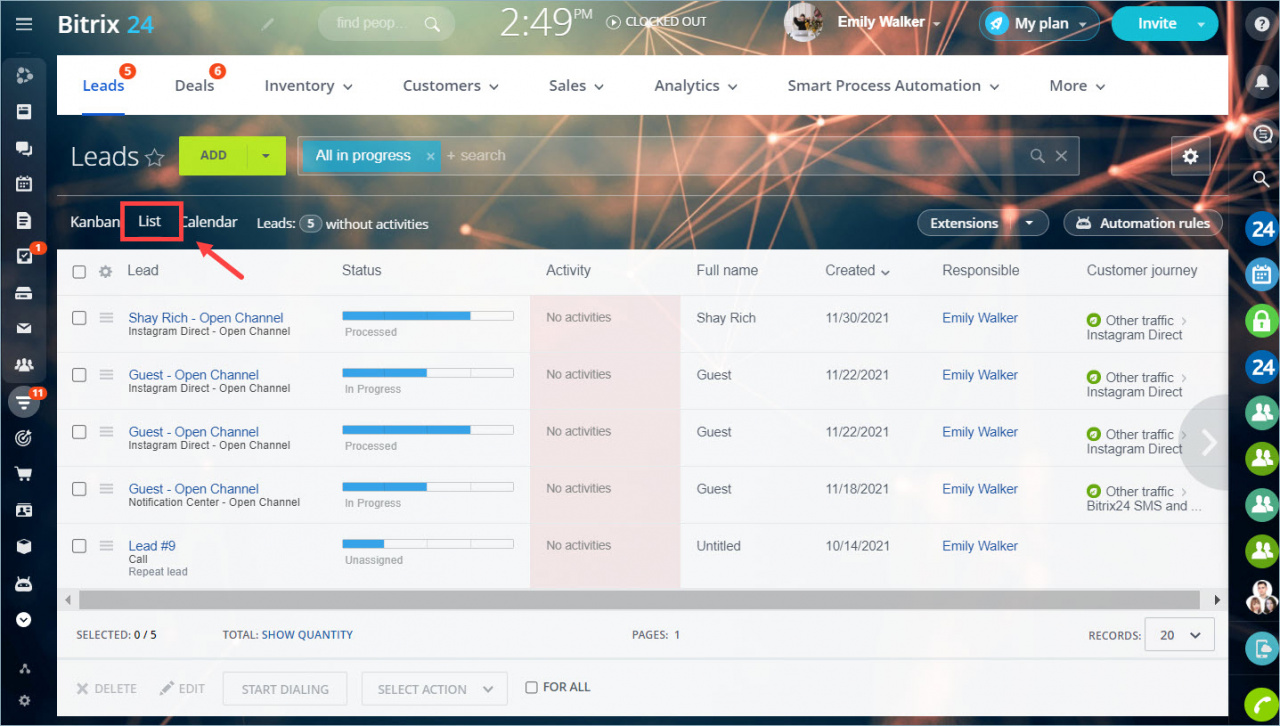1280x726 pixels.
Task: Click the horizontal table scrollbar
Action: pyautogui.click(x=638, y=600)
